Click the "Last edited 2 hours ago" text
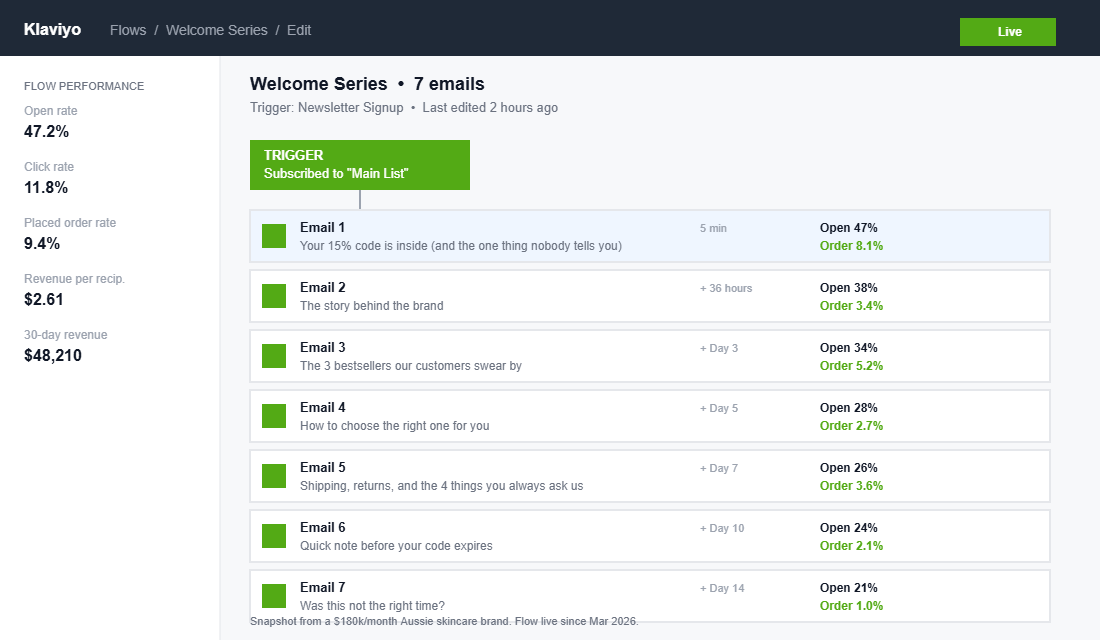This screenshot has width=1100, height=640. (x=490, y=107)
